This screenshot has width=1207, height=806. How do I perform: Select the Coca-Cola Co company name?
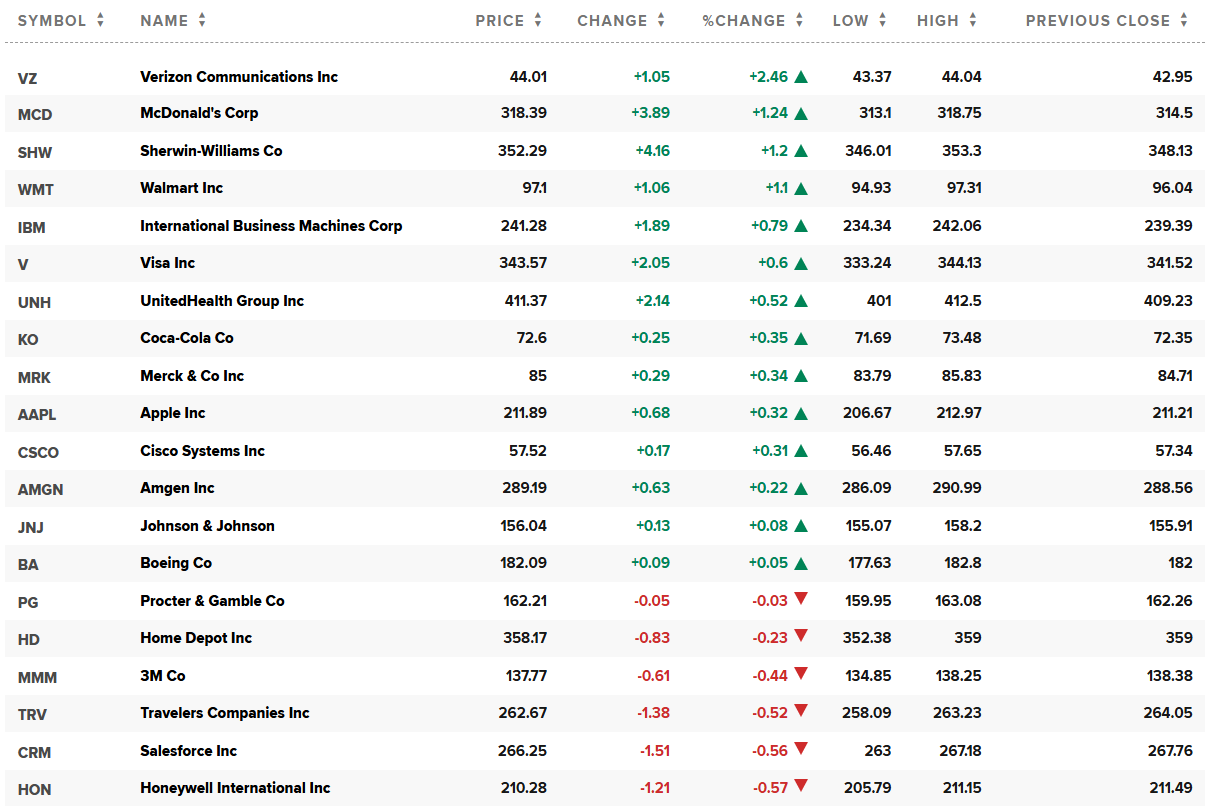point(187,338)
